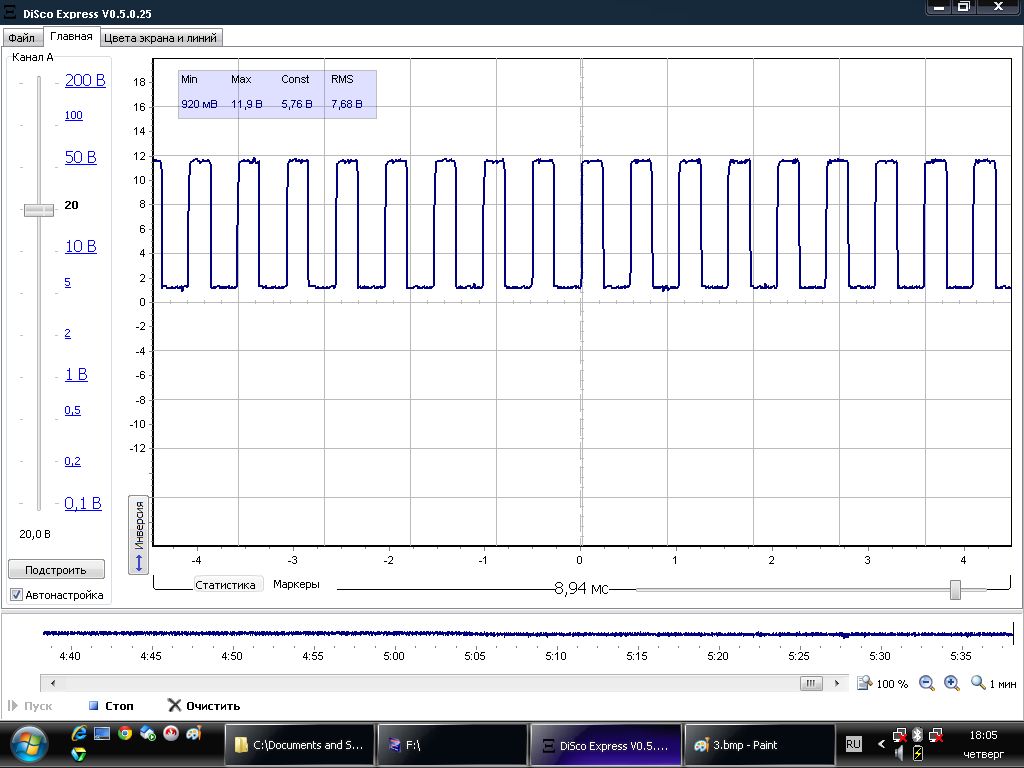The image size is (1024, 768).
Task: Switch to the Главная tab
Action: [71, 37]
